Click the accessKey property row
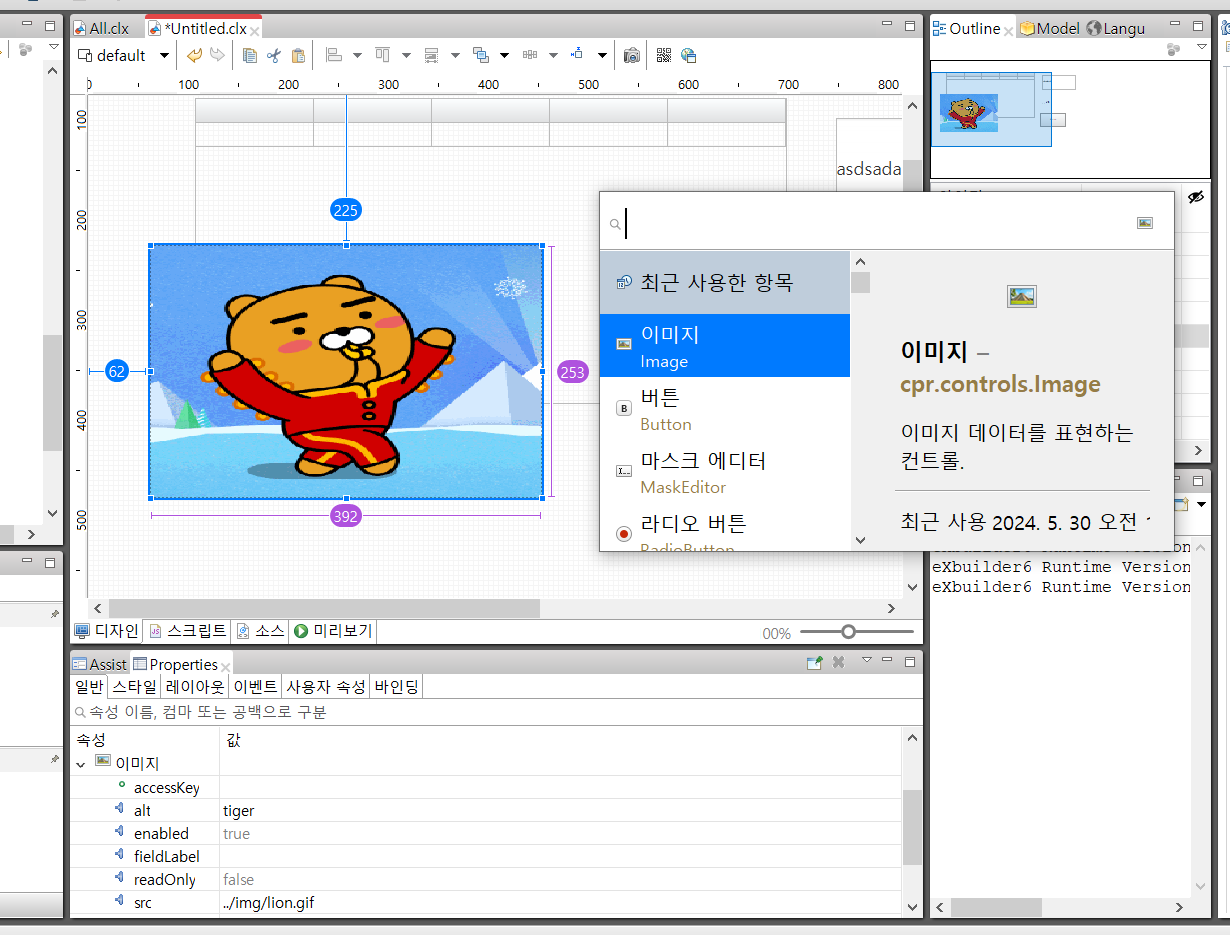1230x935 pixels. 485,788
